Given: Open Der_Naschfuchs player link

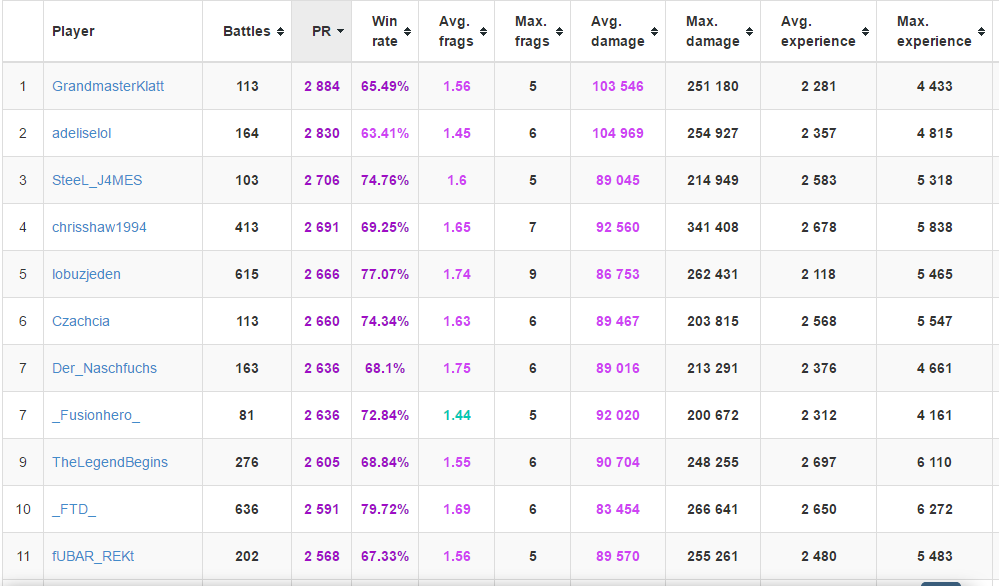Looking at the screenshot, I should 104,368.
